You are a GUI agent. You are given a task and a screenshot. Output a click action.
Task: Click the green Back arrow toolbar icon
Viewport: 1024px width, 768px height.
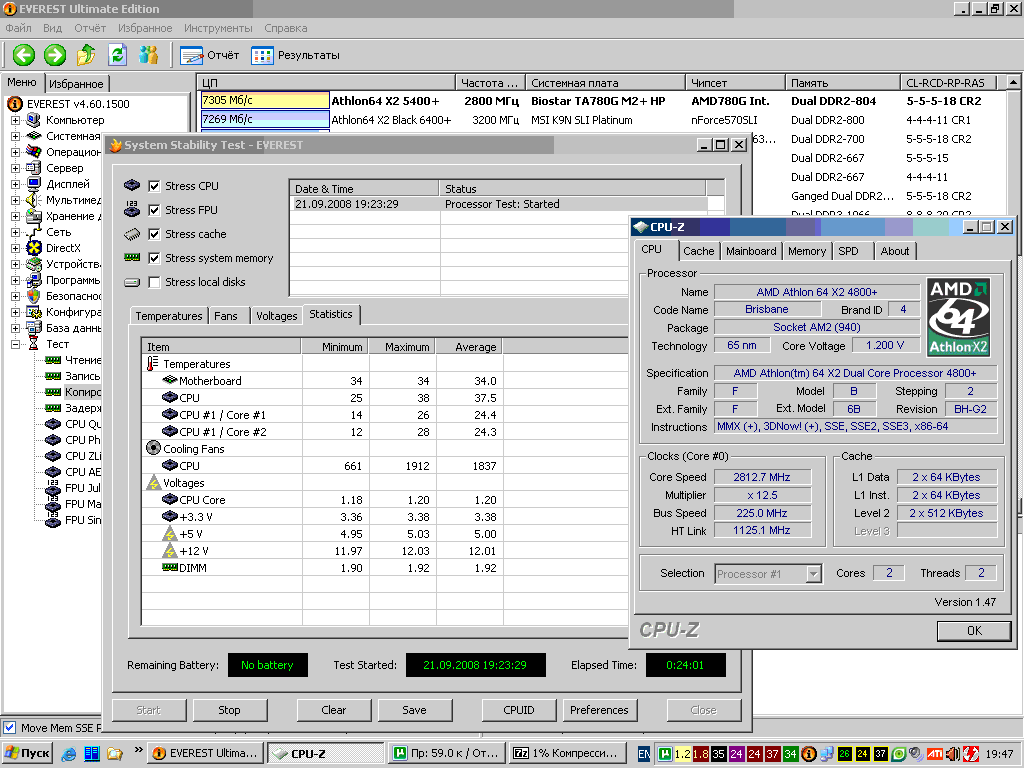[24, 55]
